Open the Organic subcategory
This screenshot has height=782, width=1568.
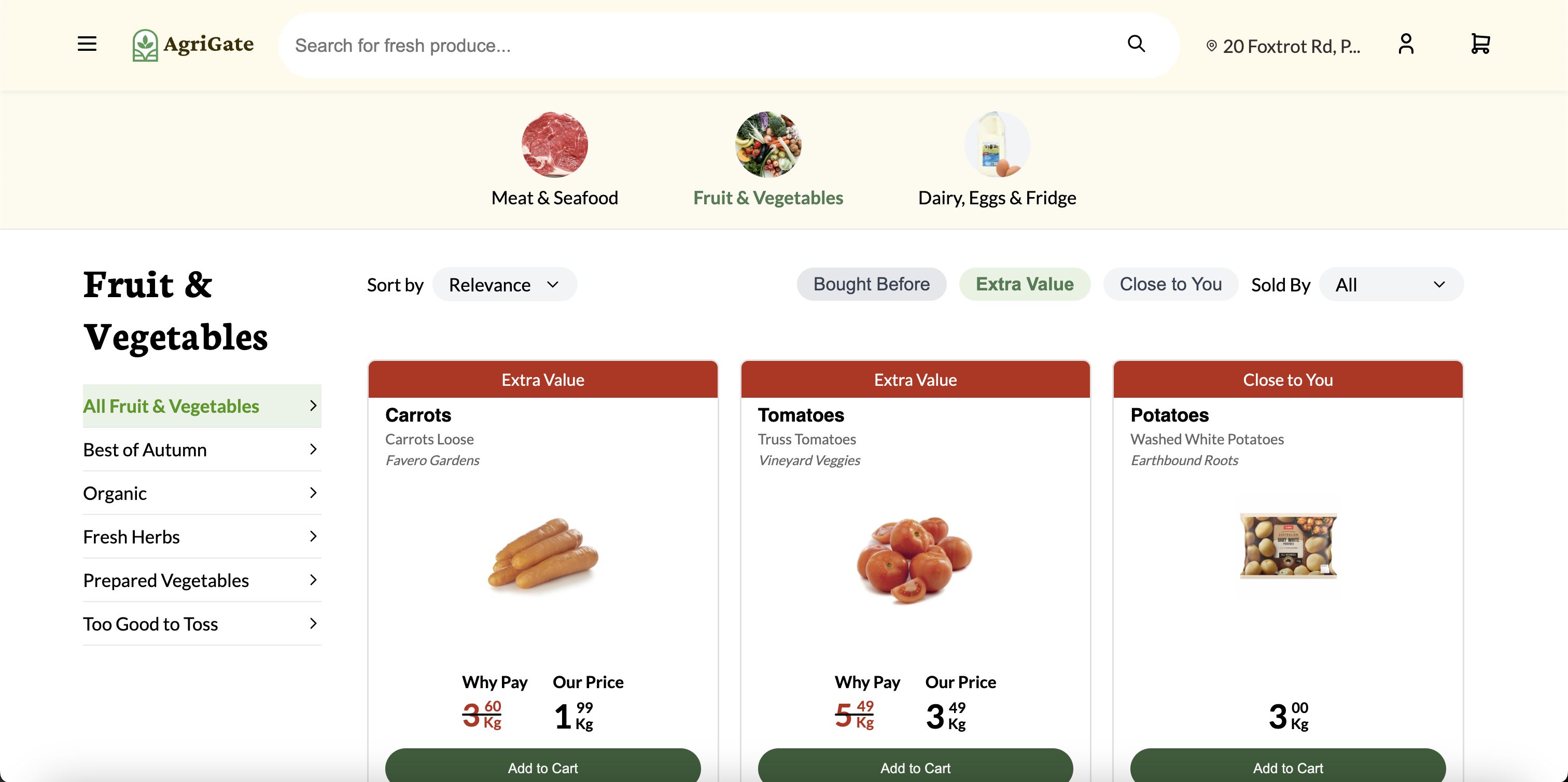coord(202,493)
